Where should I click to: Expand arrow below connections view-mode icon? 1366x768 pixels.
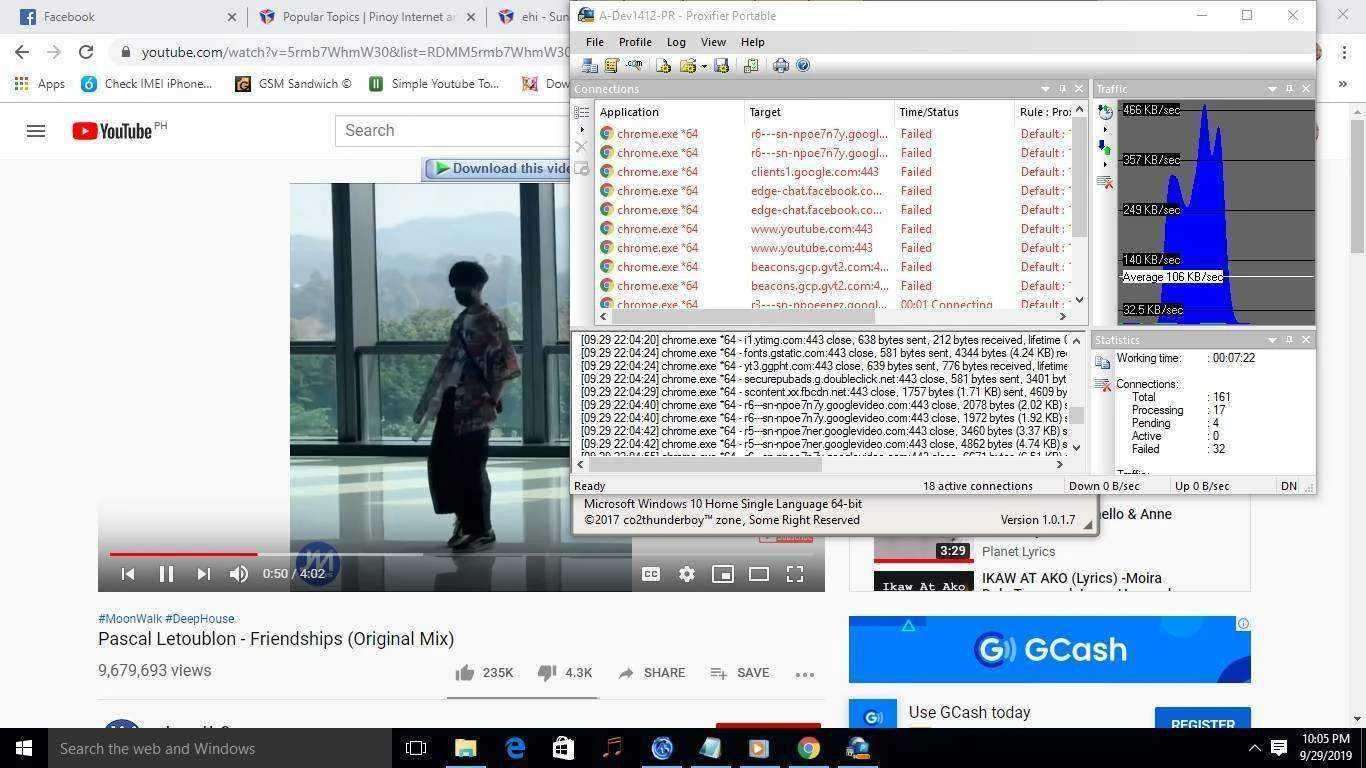pyautogui.click(x=582, y=129)
